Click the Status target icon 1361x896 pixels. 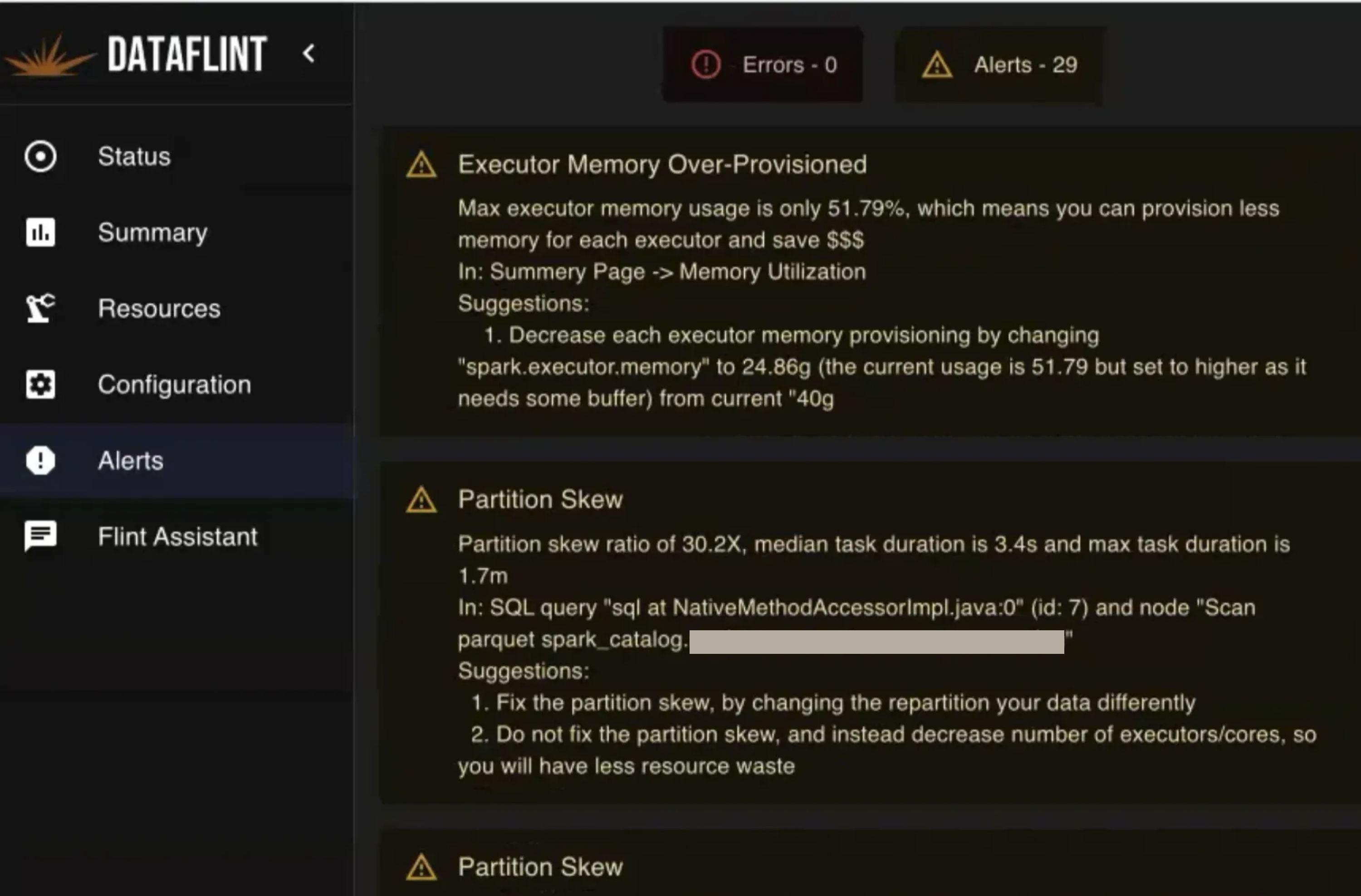pos(40,156)
